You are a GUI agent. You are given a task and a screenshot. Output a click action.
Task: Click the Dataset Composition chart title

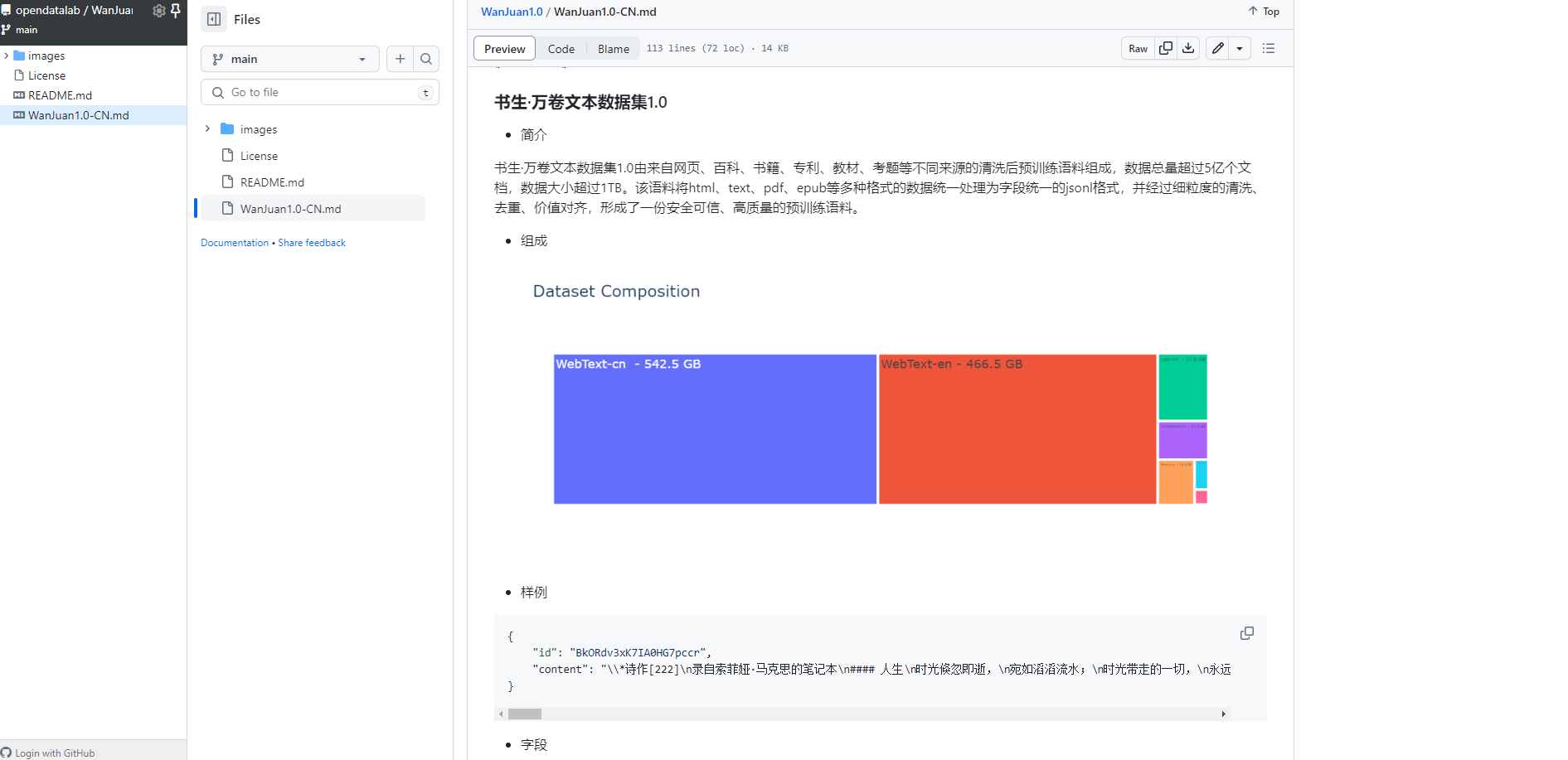(x=616, y=291)
